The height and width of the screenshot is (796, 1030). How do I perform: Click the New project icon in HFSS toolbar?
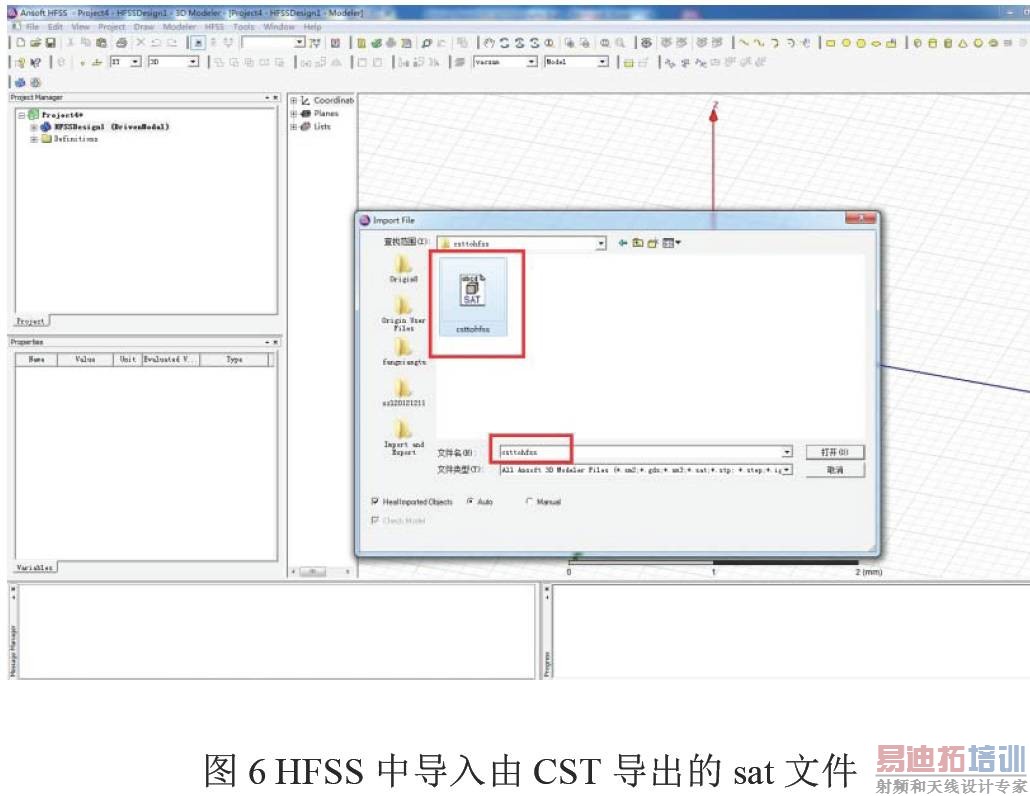[x=20, y=43]
